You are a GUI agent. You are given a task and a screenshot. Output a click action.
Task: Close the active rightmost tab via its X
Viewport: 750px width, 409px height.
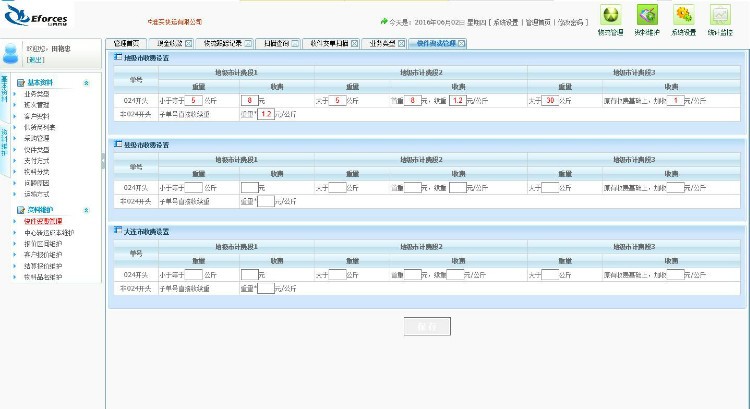point(462,44)
